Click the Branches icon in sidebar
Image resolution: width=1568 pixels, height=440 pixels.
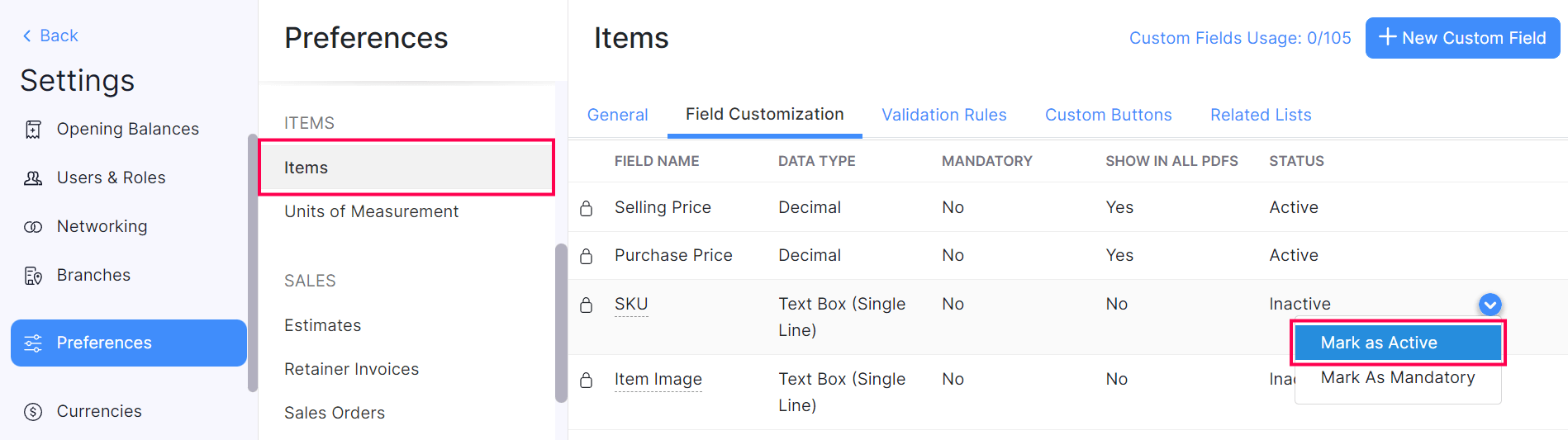click(33, 276)
